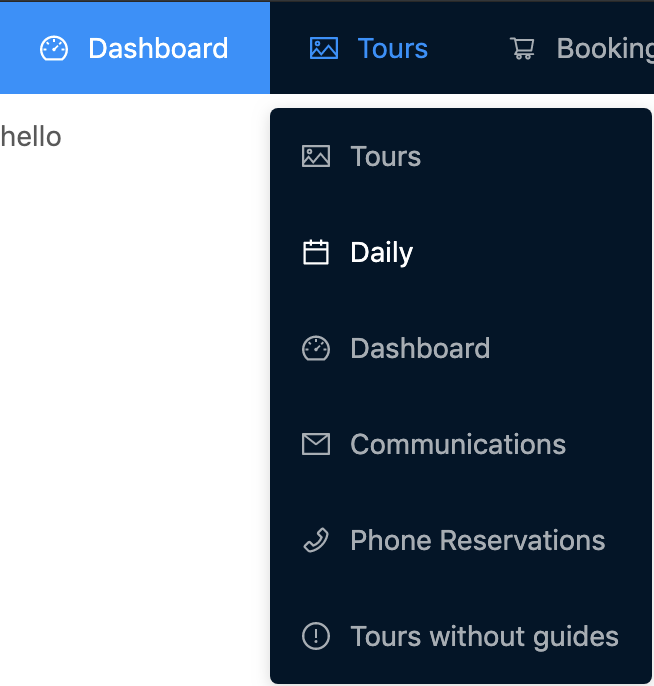Go to the Phone Reservations menu entry
This screenshot has width=654, height=686.
click(x=478, y=540)
